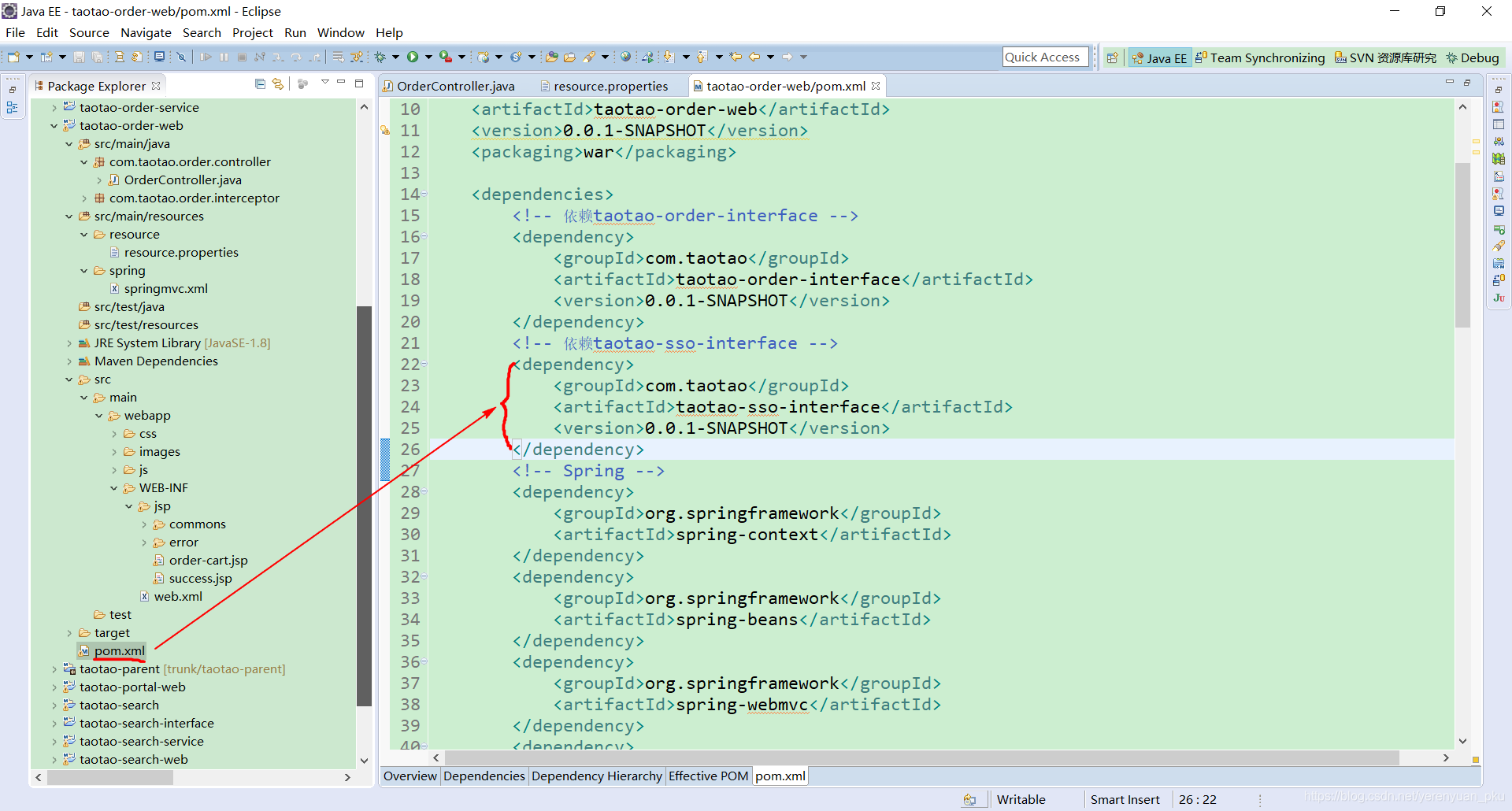
Task: Click the Quick Access search field
Action: 1046,57
